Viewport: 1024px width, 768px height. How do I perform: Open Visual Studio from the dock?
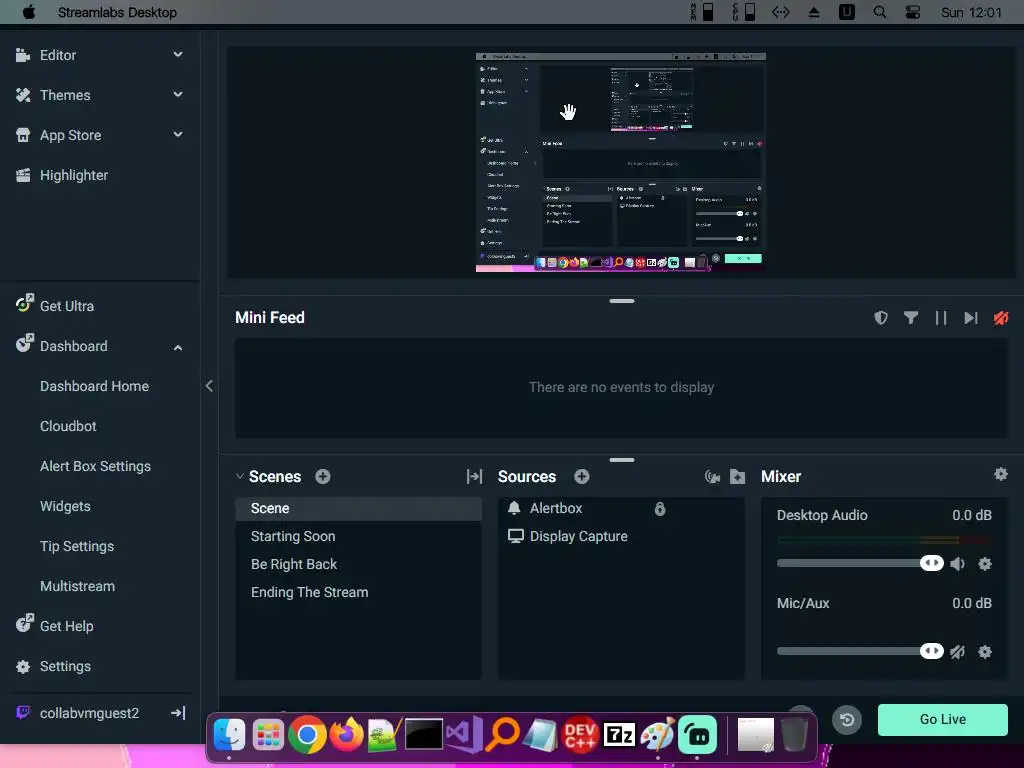tap(464, 735)
